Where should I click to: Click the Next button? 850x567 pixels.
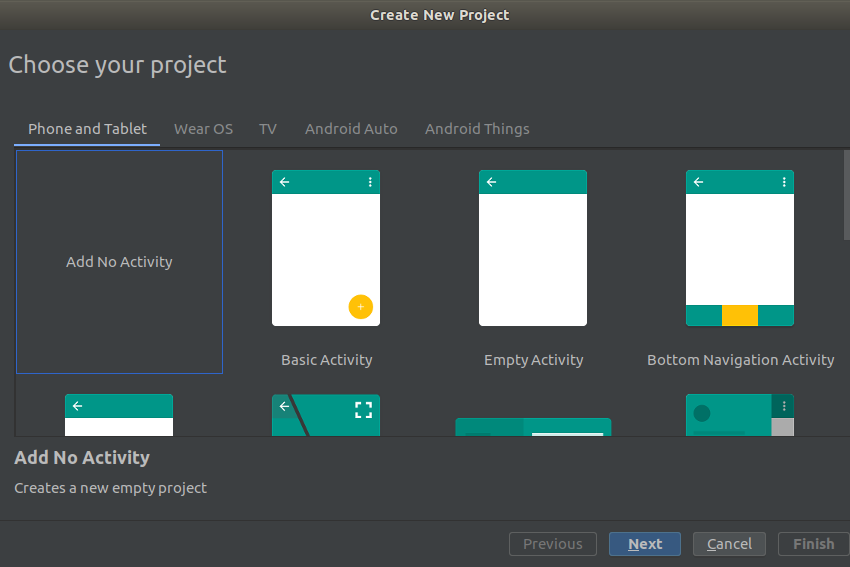click(645, 544)
